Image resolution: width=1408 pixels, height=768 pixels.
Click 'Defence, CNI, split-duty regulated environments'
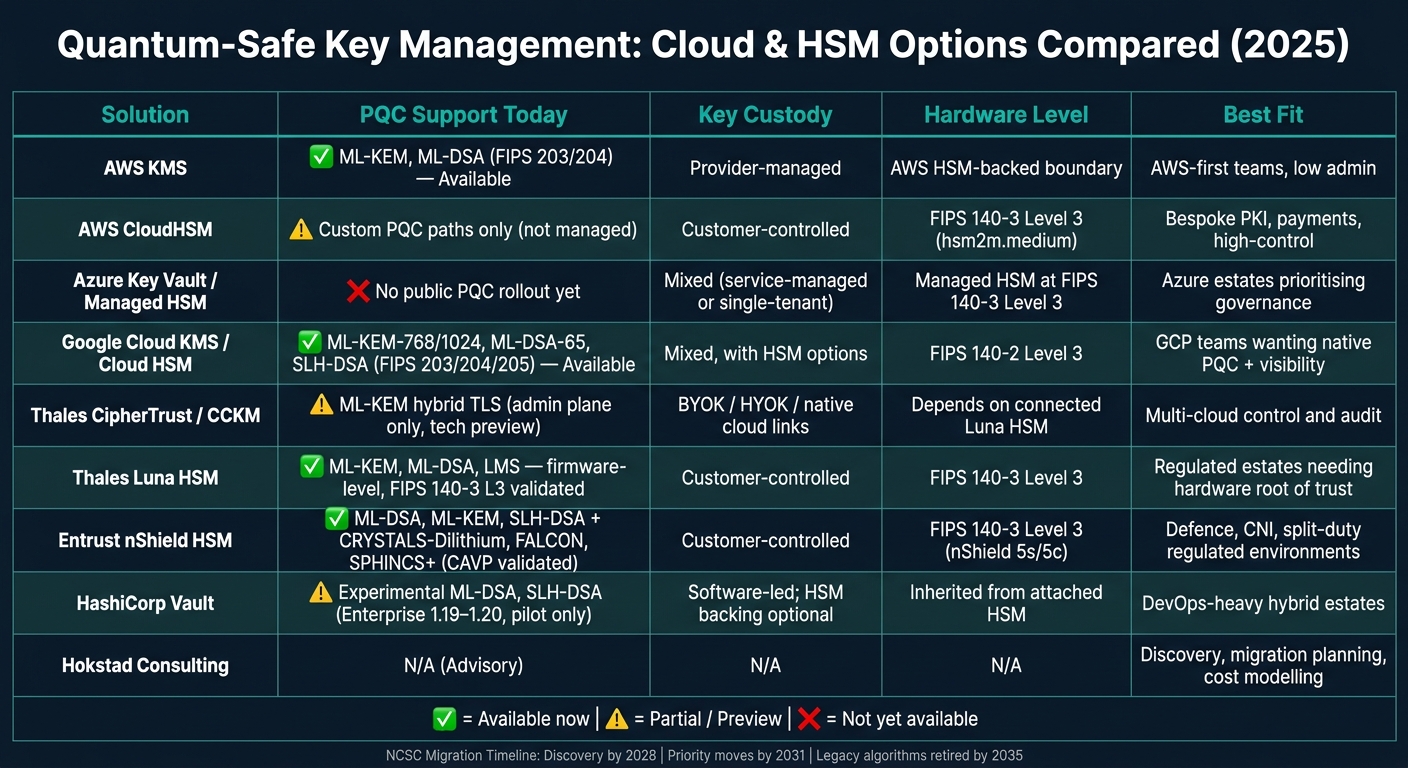point(1263,540)
